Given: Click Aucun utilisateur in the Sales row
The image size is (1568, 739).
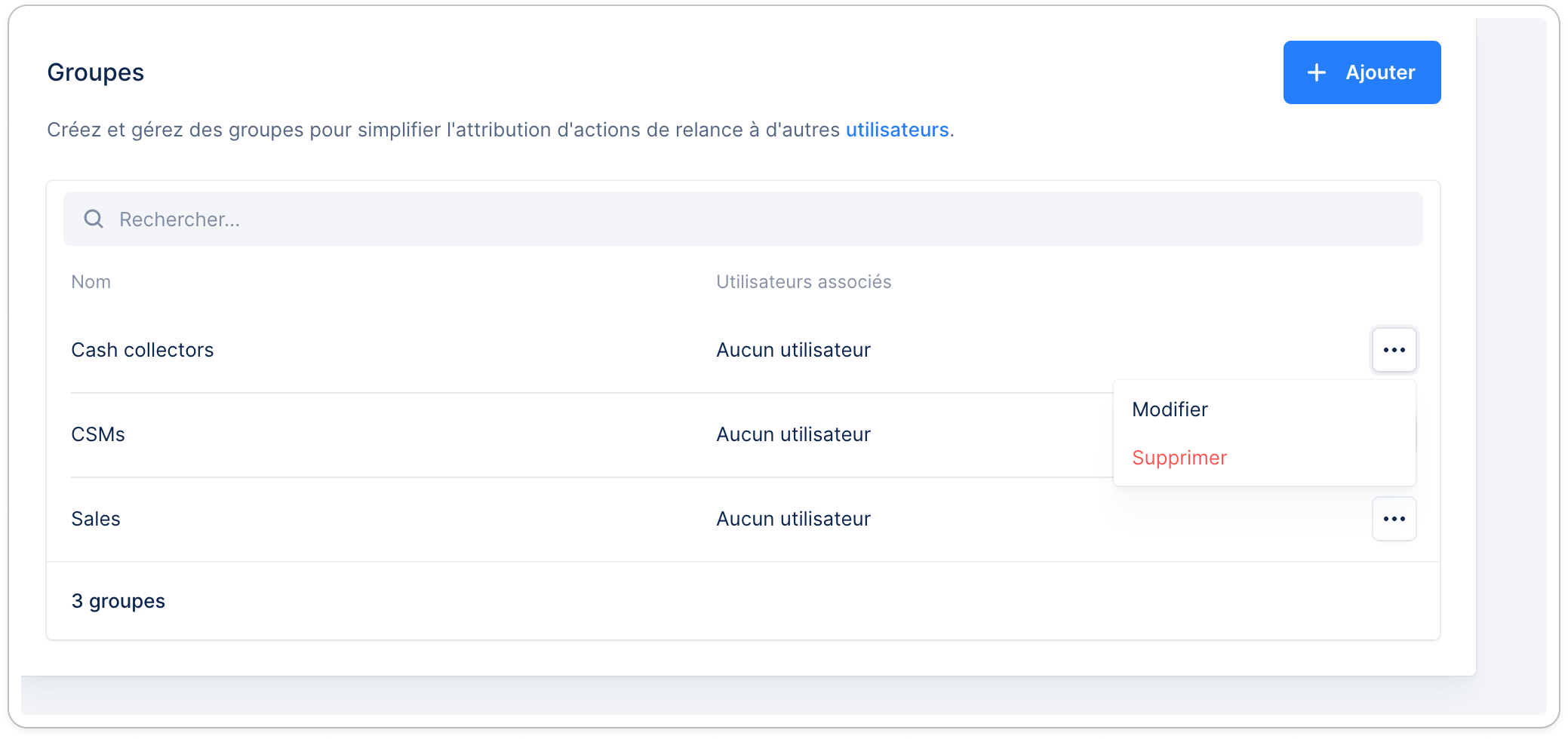Looking at the screenshot, I should point(793,519).
